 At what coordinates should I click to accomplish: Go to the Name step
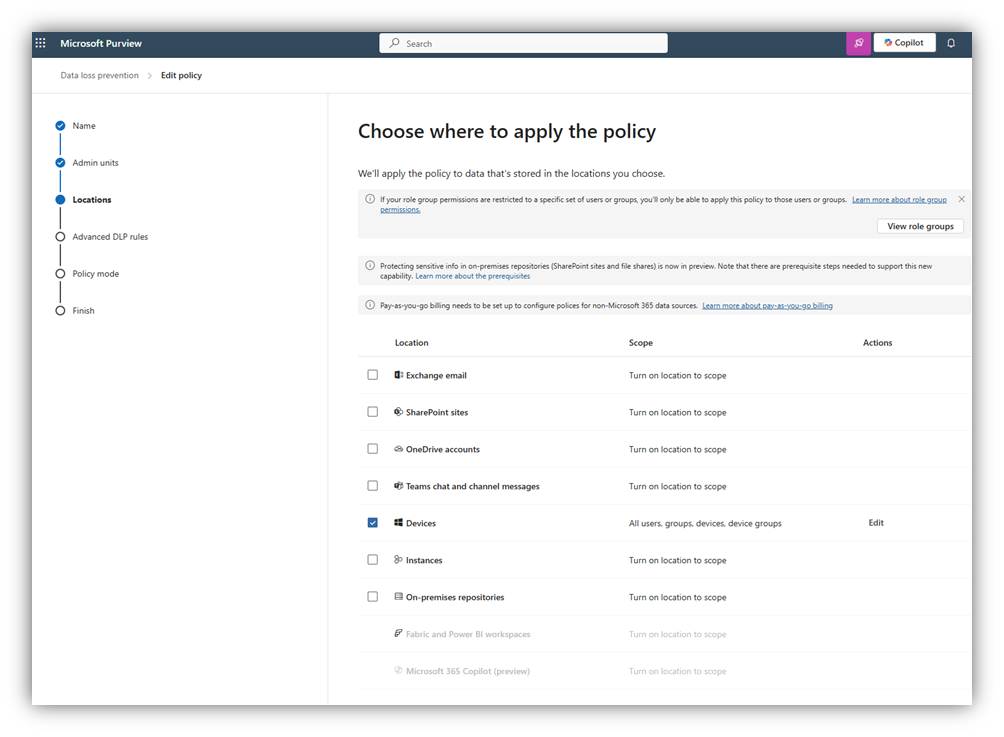click(84, 126)
